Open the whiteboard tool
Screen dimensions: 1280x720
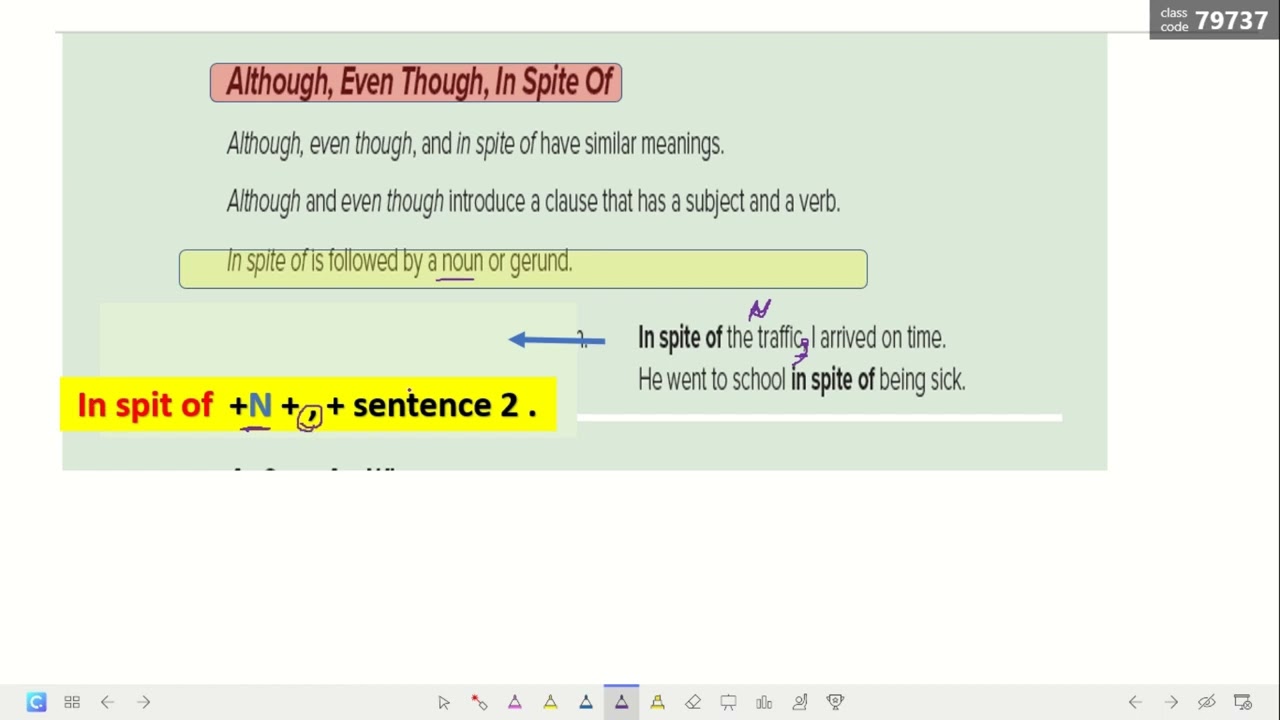[x=728, y=702]
